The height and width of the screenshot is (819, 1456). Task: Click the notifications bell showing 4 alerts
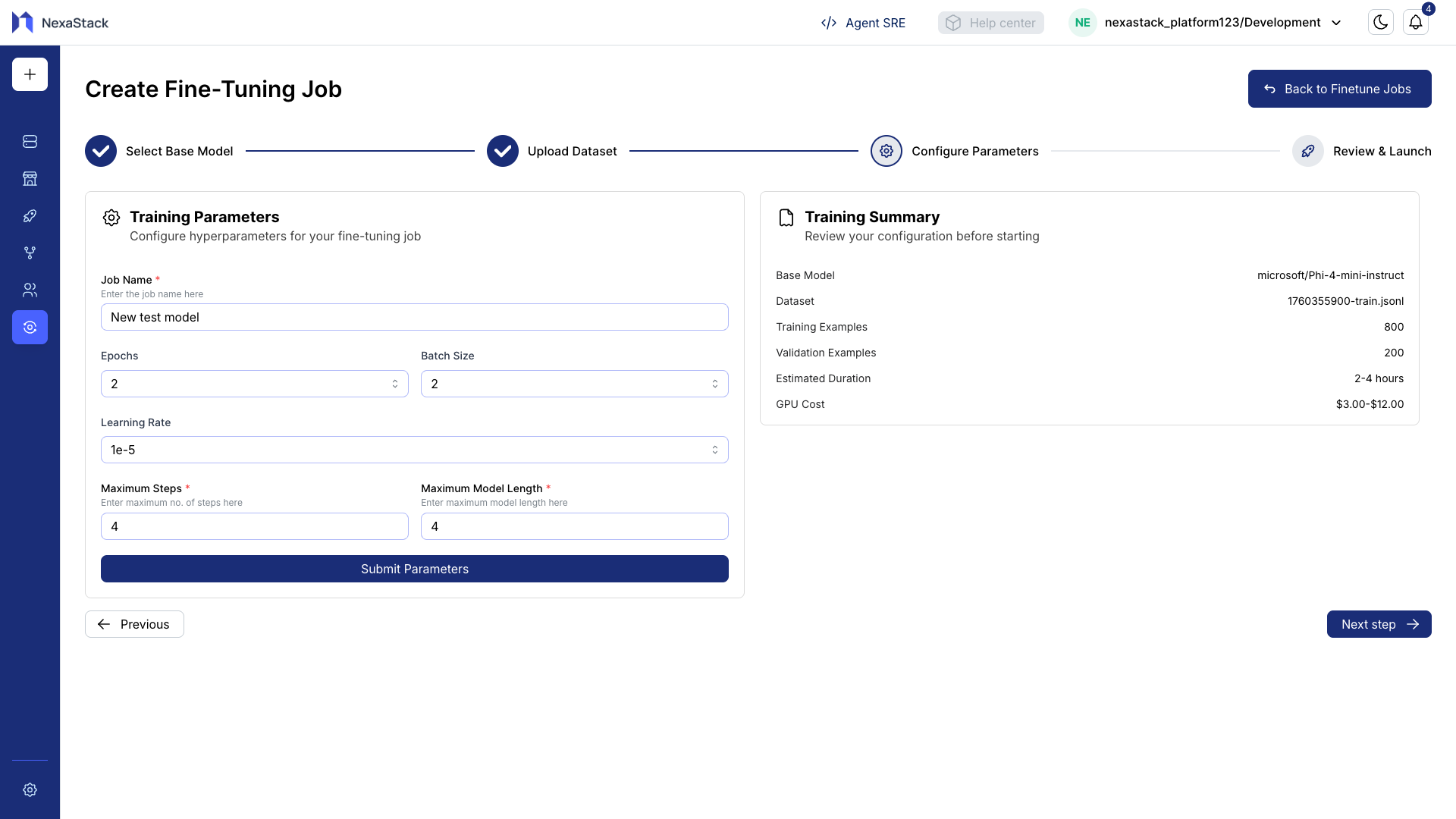1417,22
